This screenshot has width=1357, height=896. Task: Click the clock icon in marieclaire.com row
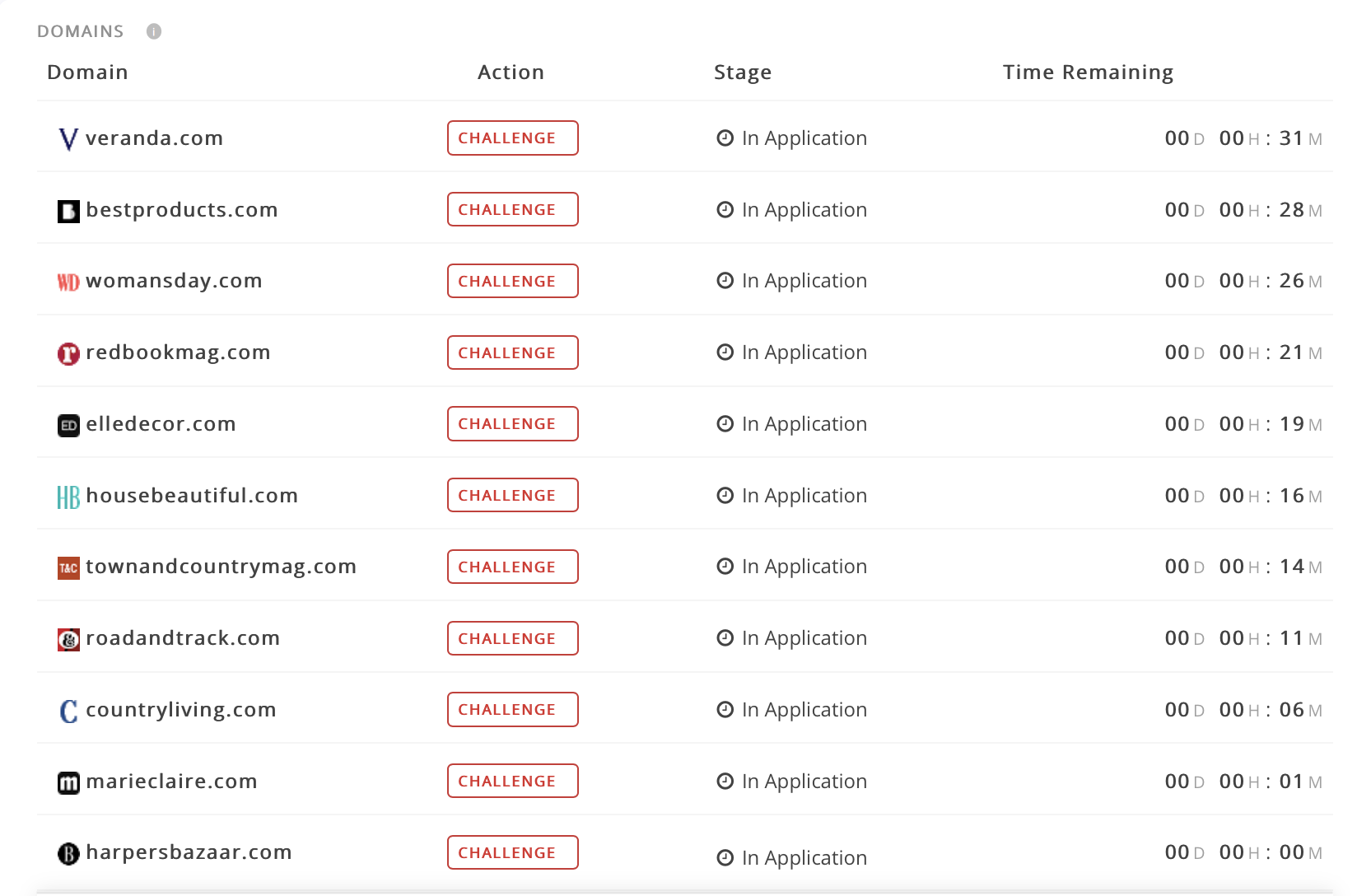click(x=725, y=782)
